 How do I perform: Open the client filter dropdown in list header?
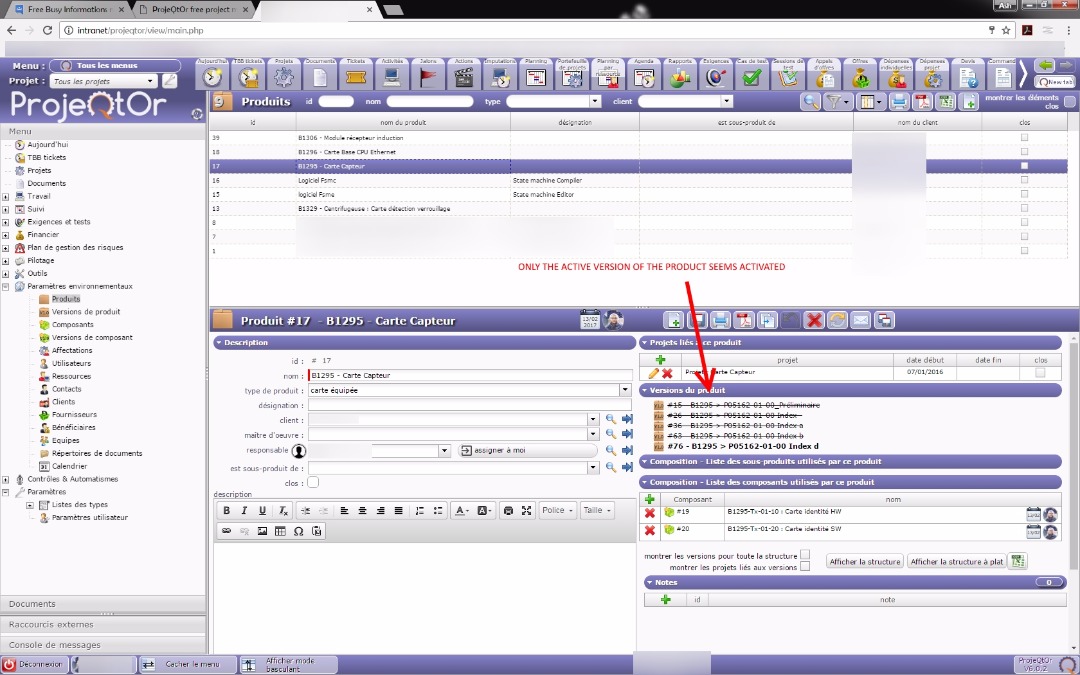pyautogui.click(x=726, y=101)
